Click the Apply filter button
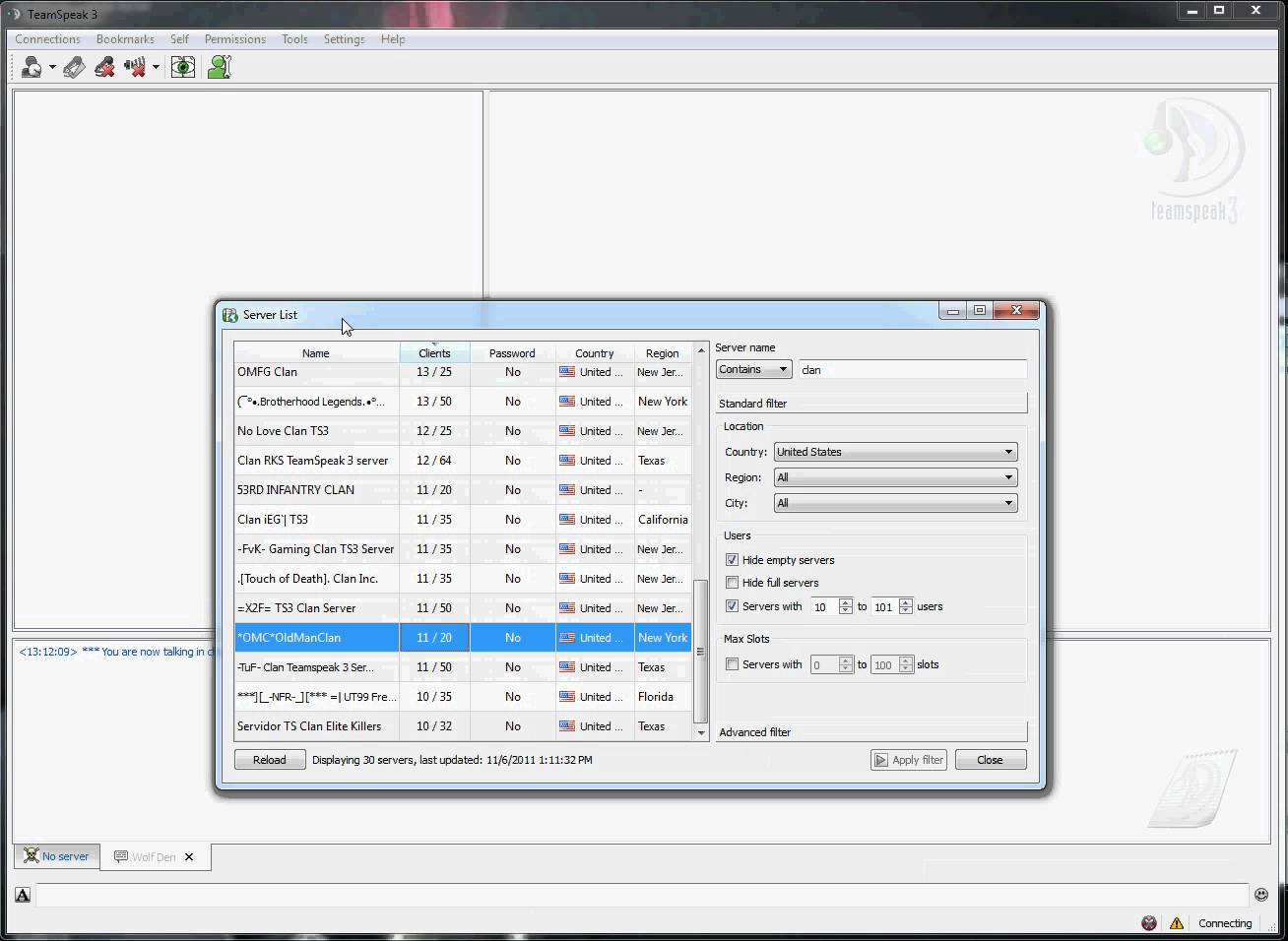The height and width of the screenshot is (941, 1288). (908, 760)
